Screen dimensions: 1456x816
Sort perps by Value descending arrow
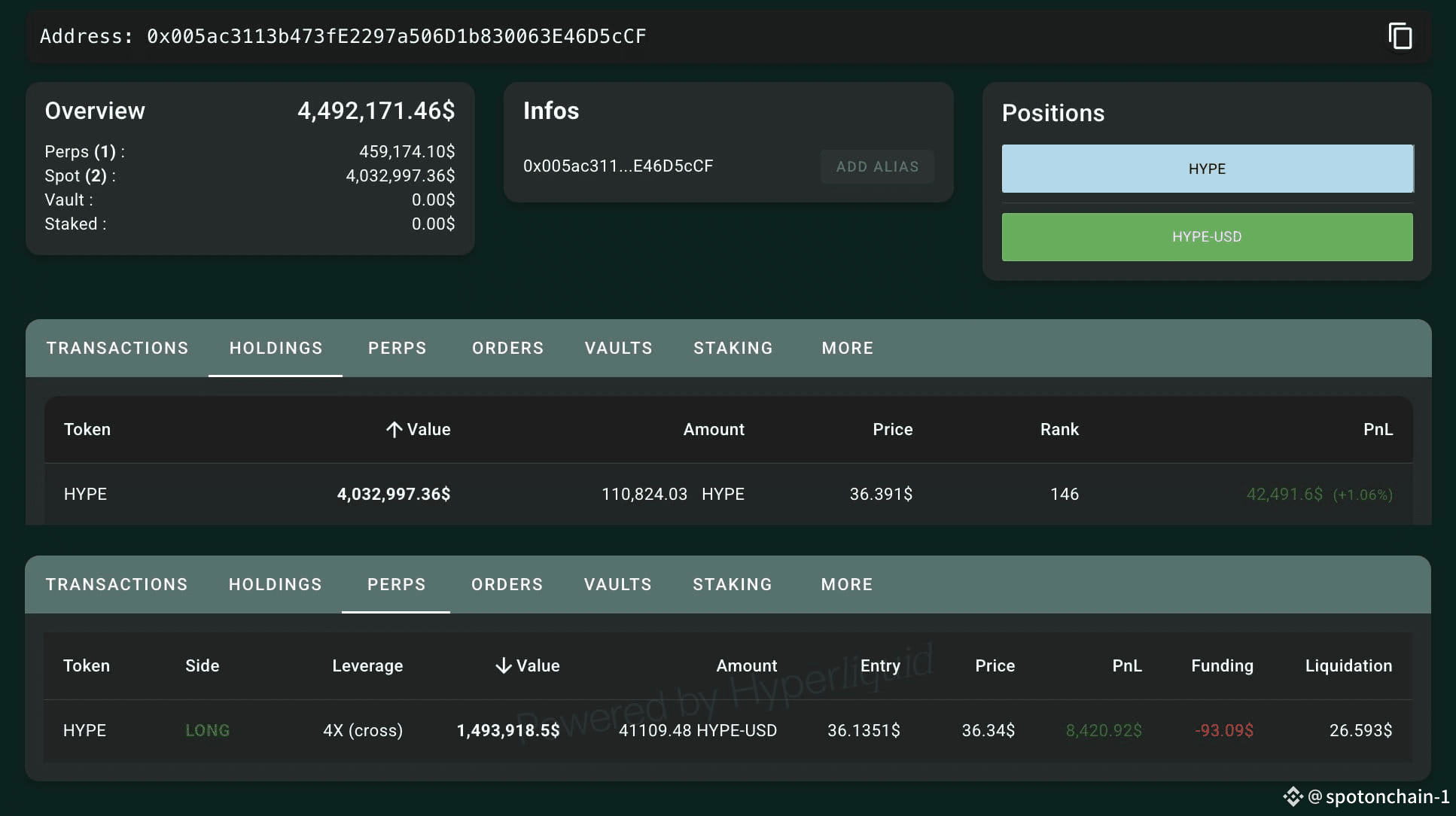[x=503, y=666]
